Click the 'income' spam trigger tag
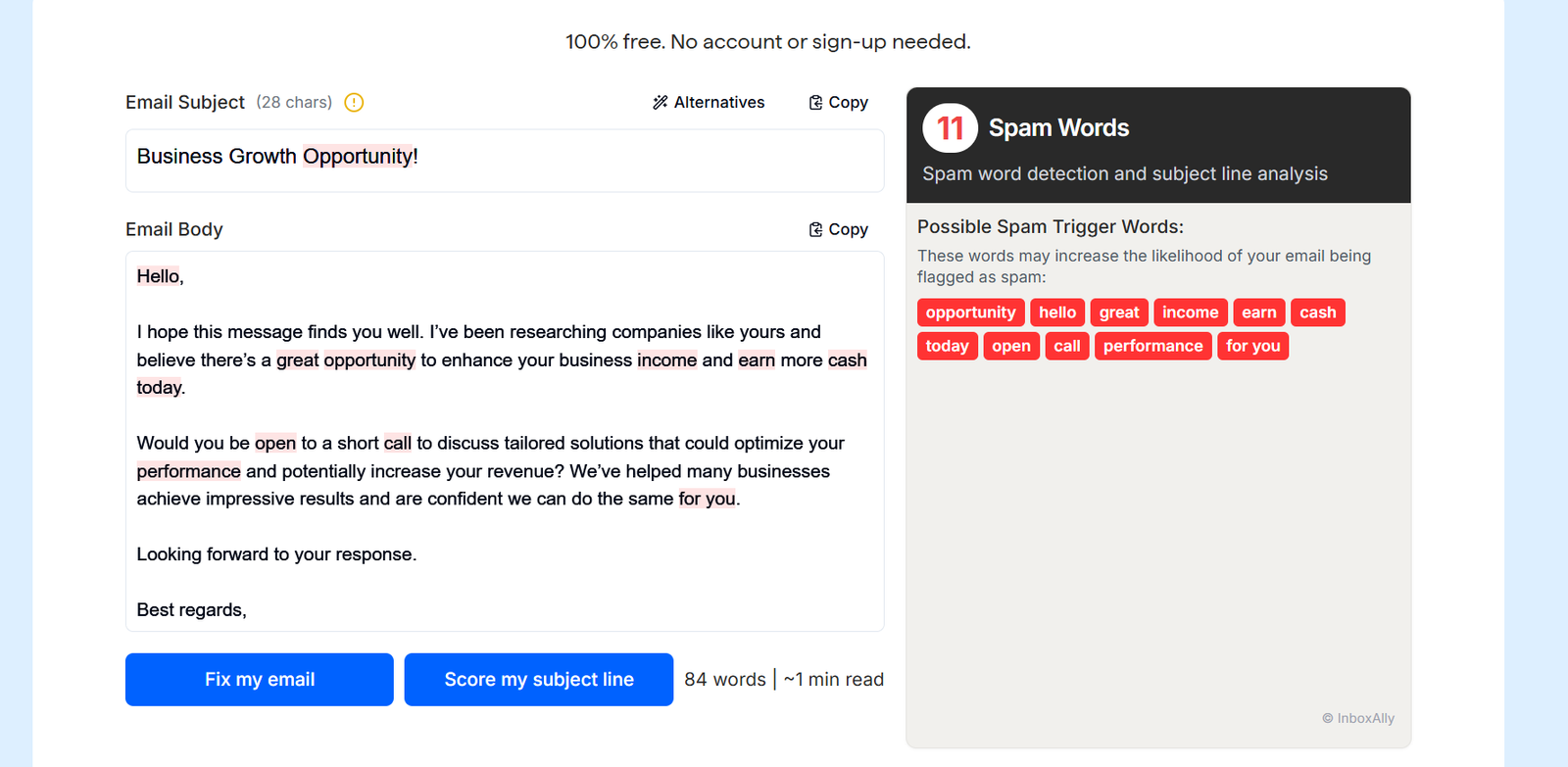The height and width of the screenshot is (767, 1568). coord(1191,312)
